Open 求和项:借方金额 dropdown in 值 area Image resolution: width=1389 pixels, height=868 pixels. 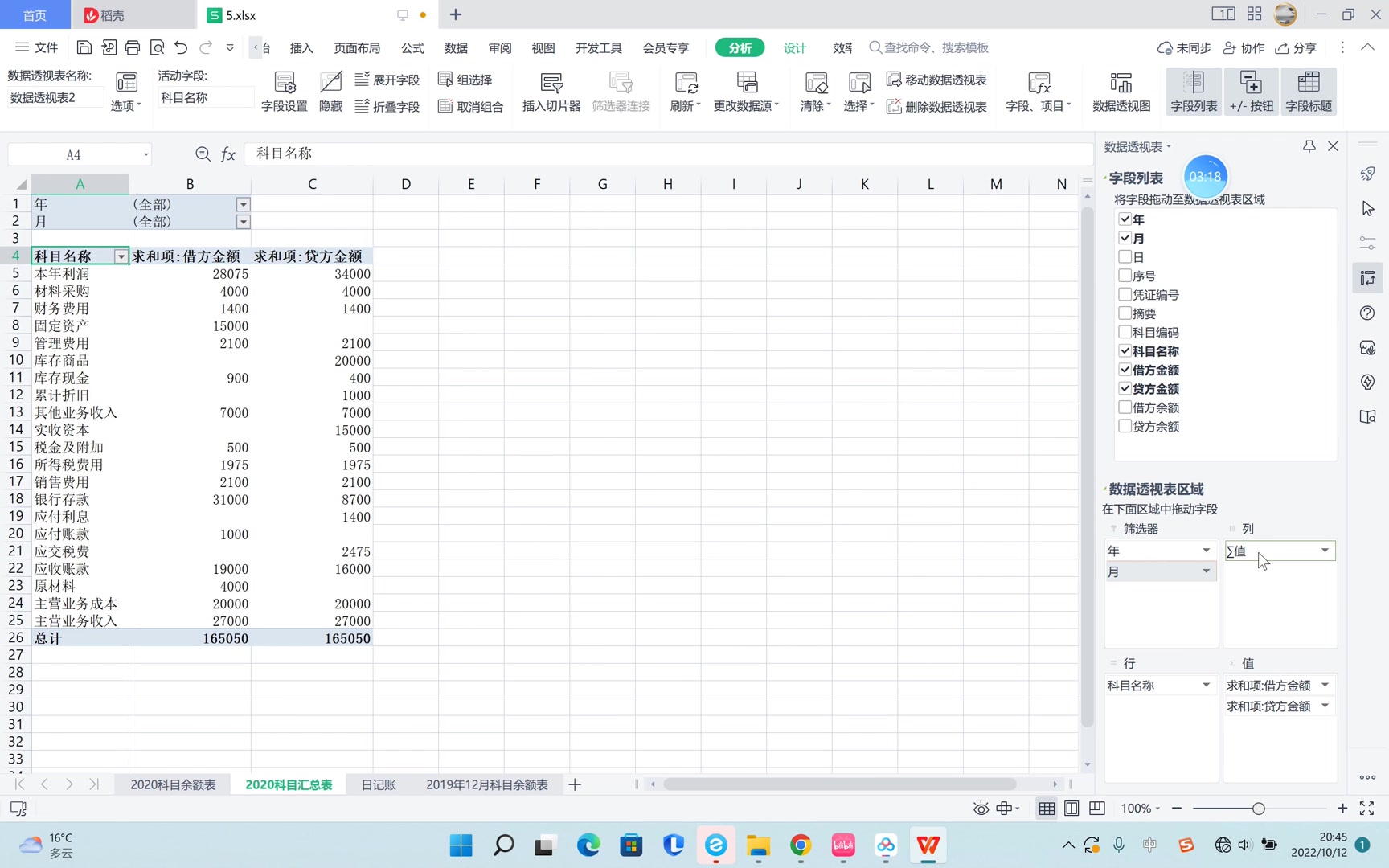[1325, 686]
